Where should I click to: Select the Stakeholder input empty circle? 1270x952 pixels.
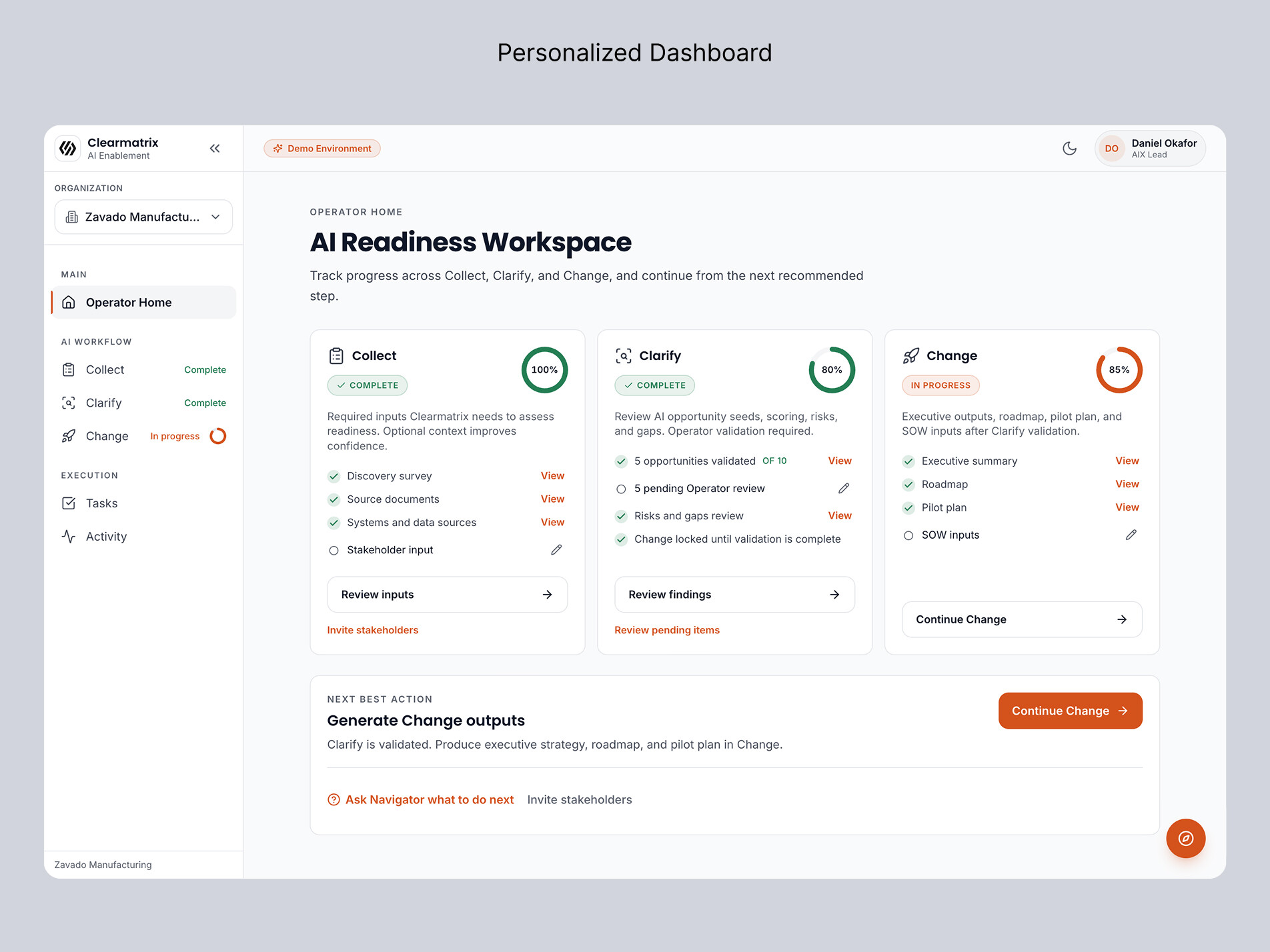coord(334,551)
